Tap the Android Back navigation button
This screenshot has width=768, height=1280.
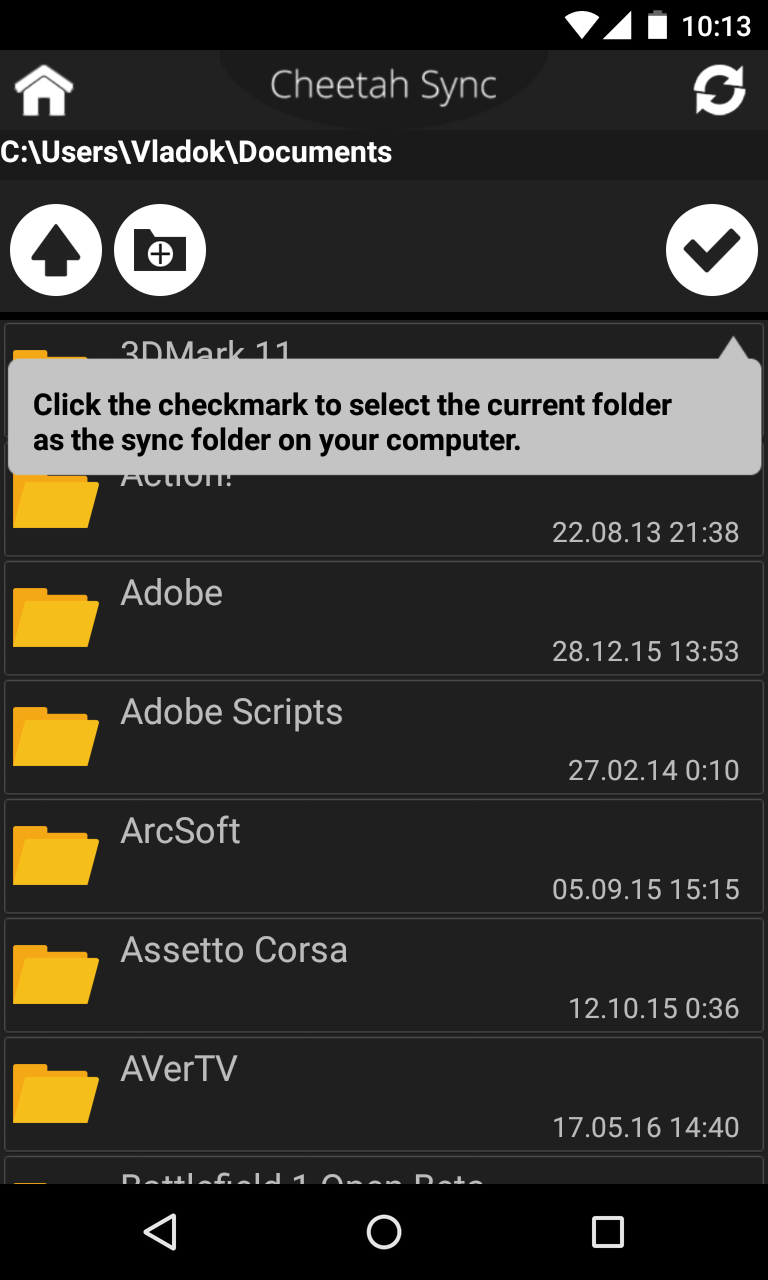pyautogui.click(x=160, y=1232)
